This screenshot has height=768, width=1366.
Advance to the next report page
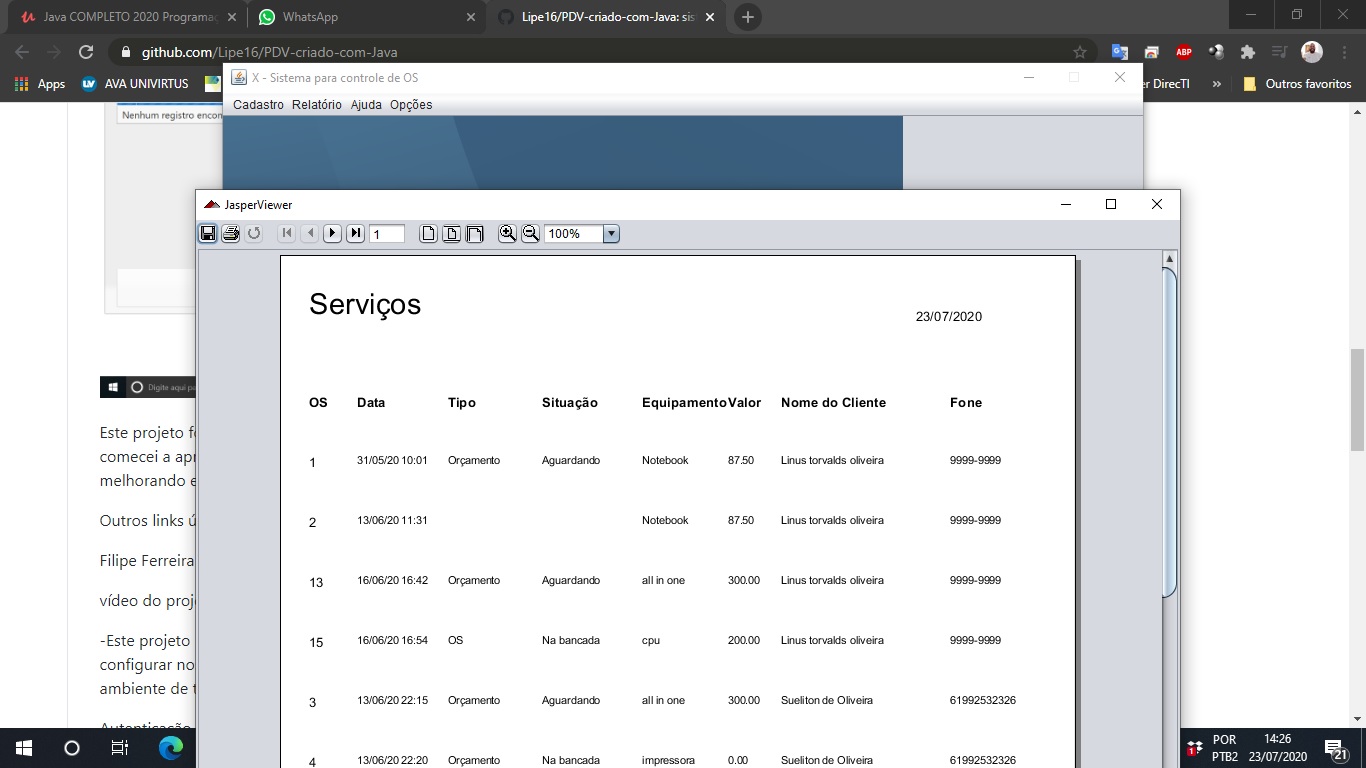pyautogui.click(x=332, y=233)
